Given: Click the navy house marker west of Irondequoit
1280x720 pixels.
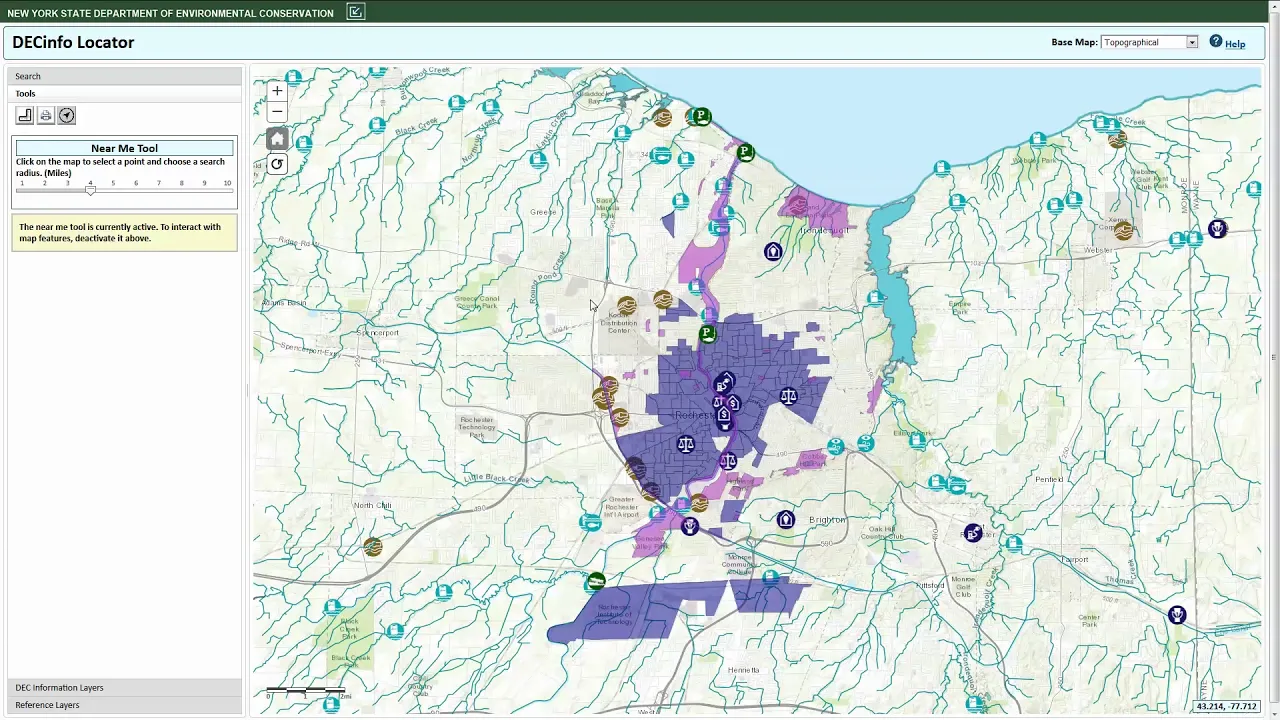Looking at the screenshot, I should [773, 251].
